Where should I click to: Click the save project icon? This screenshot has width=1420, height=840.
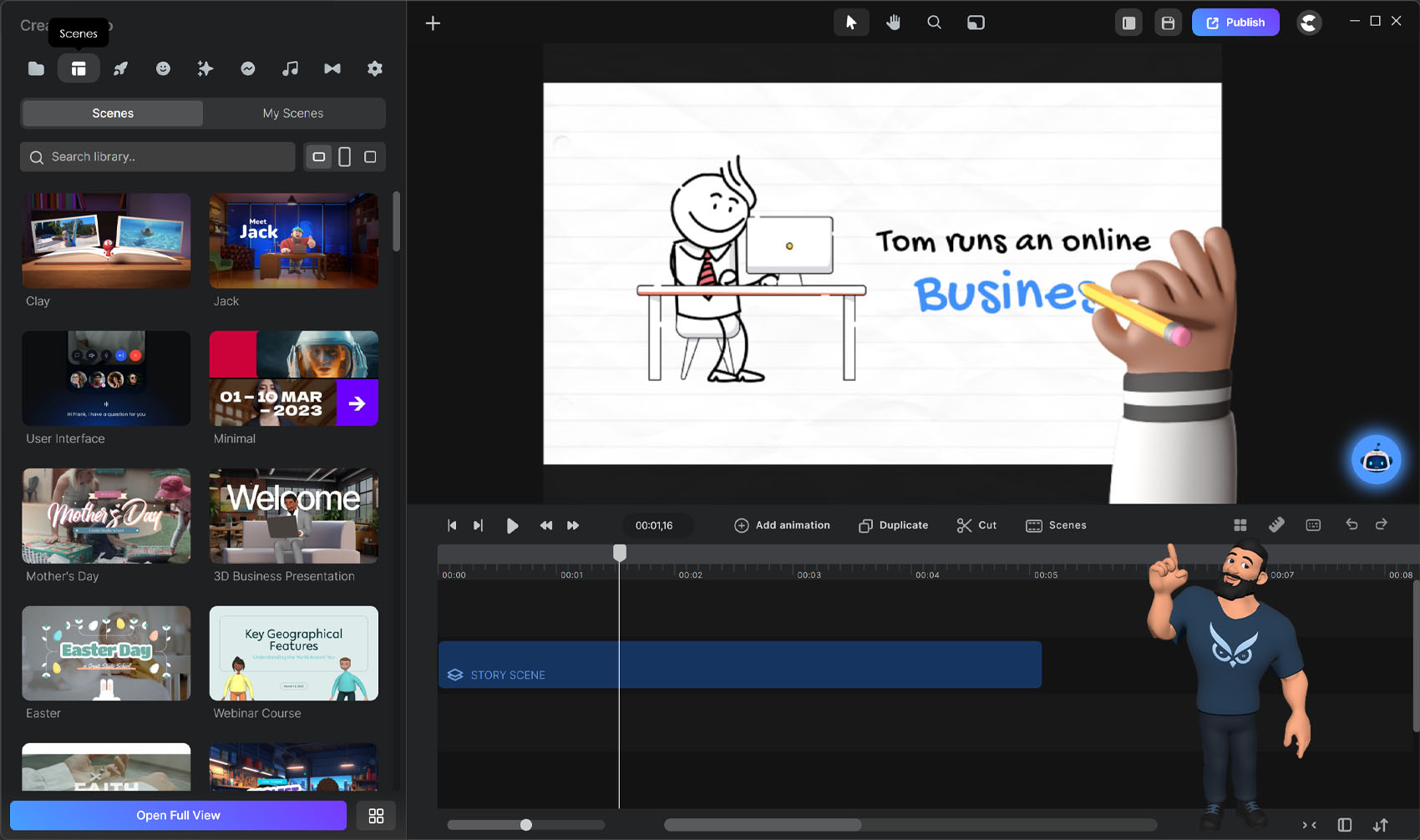tap(1168, 23)
